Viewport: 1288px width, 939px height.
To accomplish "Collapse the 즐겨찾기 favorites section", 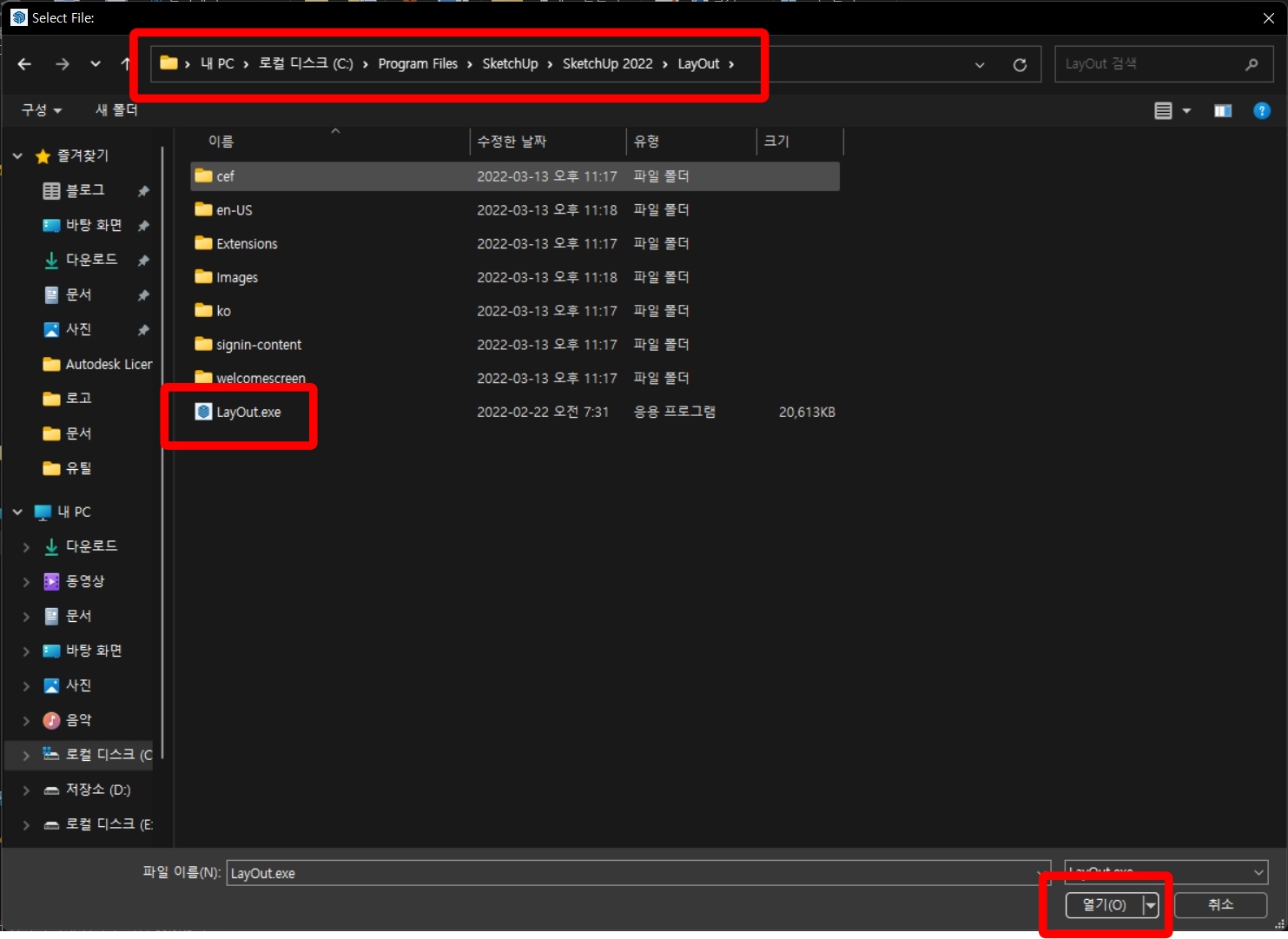I will tap(17, 155).
